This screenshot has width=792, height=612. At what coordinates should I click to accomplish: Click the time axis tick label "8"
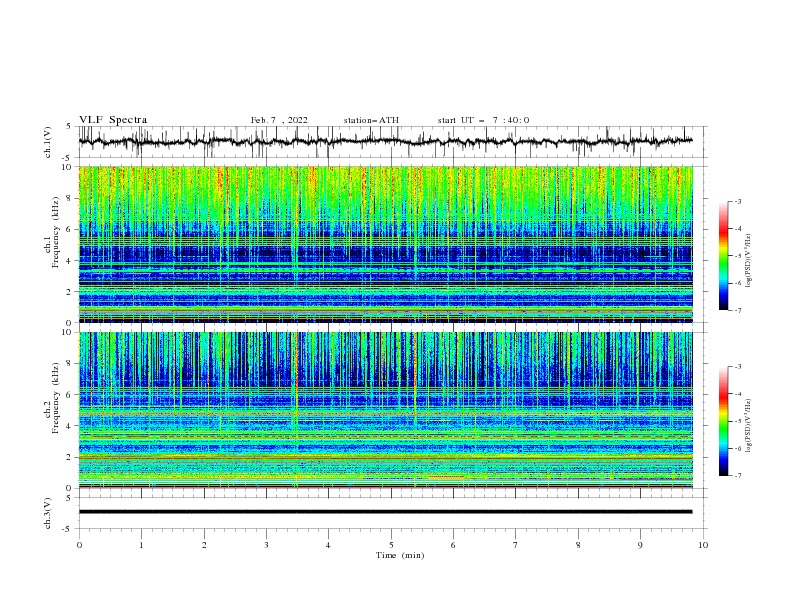tap(578, 545)
